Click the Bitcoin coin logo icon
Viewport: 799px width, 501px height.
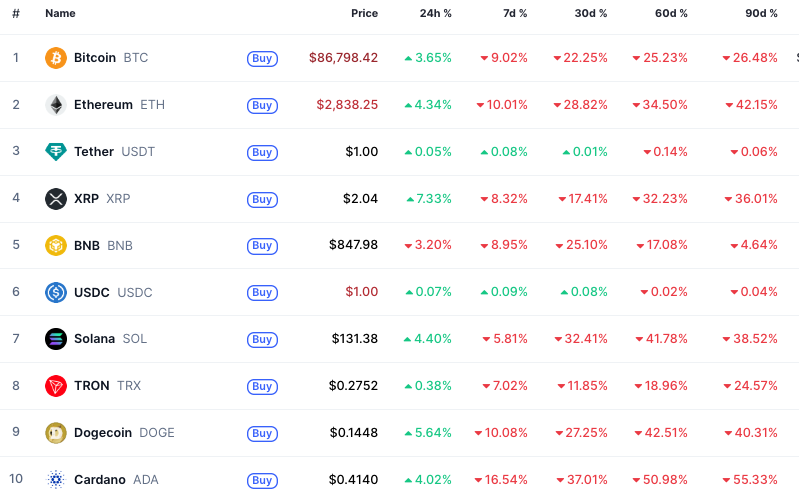point(56,58)
